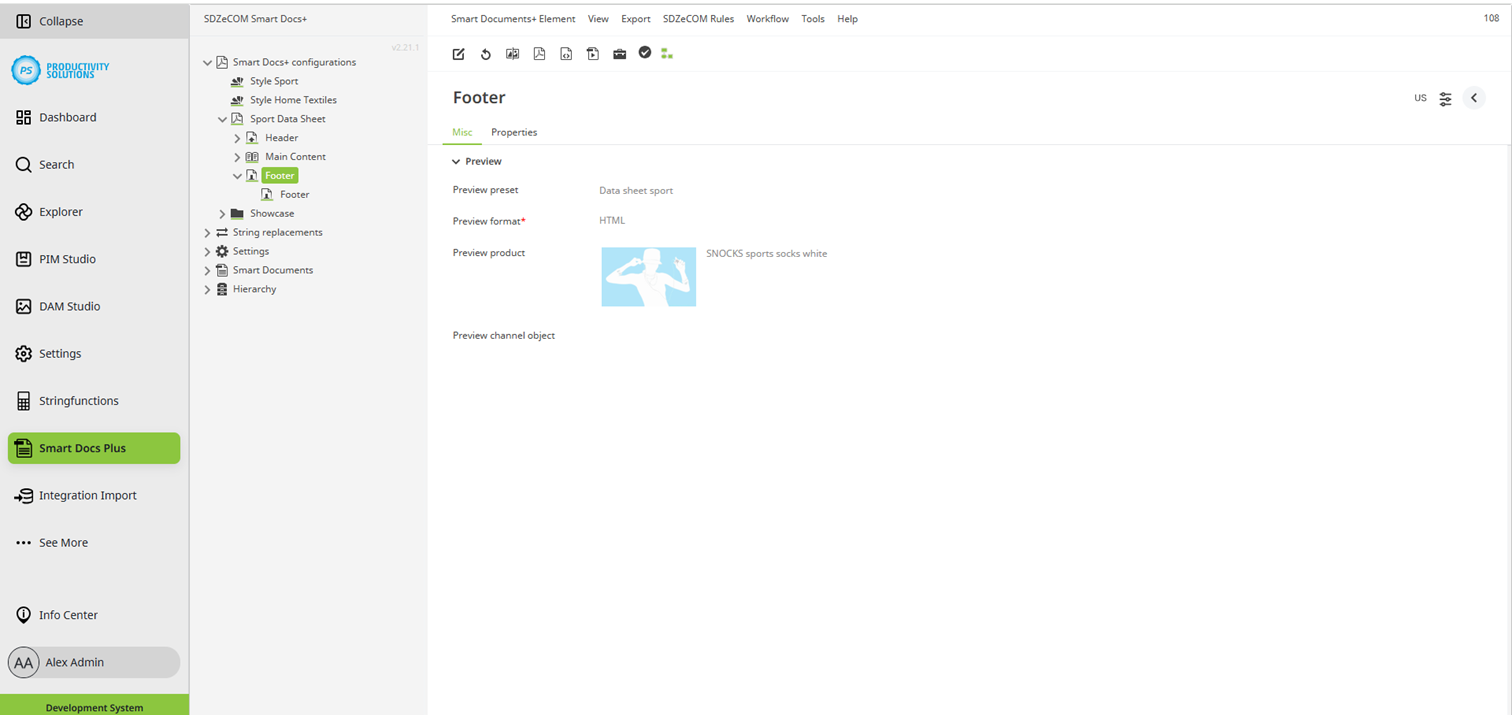Collapse the selected Footer tree node
Viewport: 1512px width, 715px height.
(237, 176)
